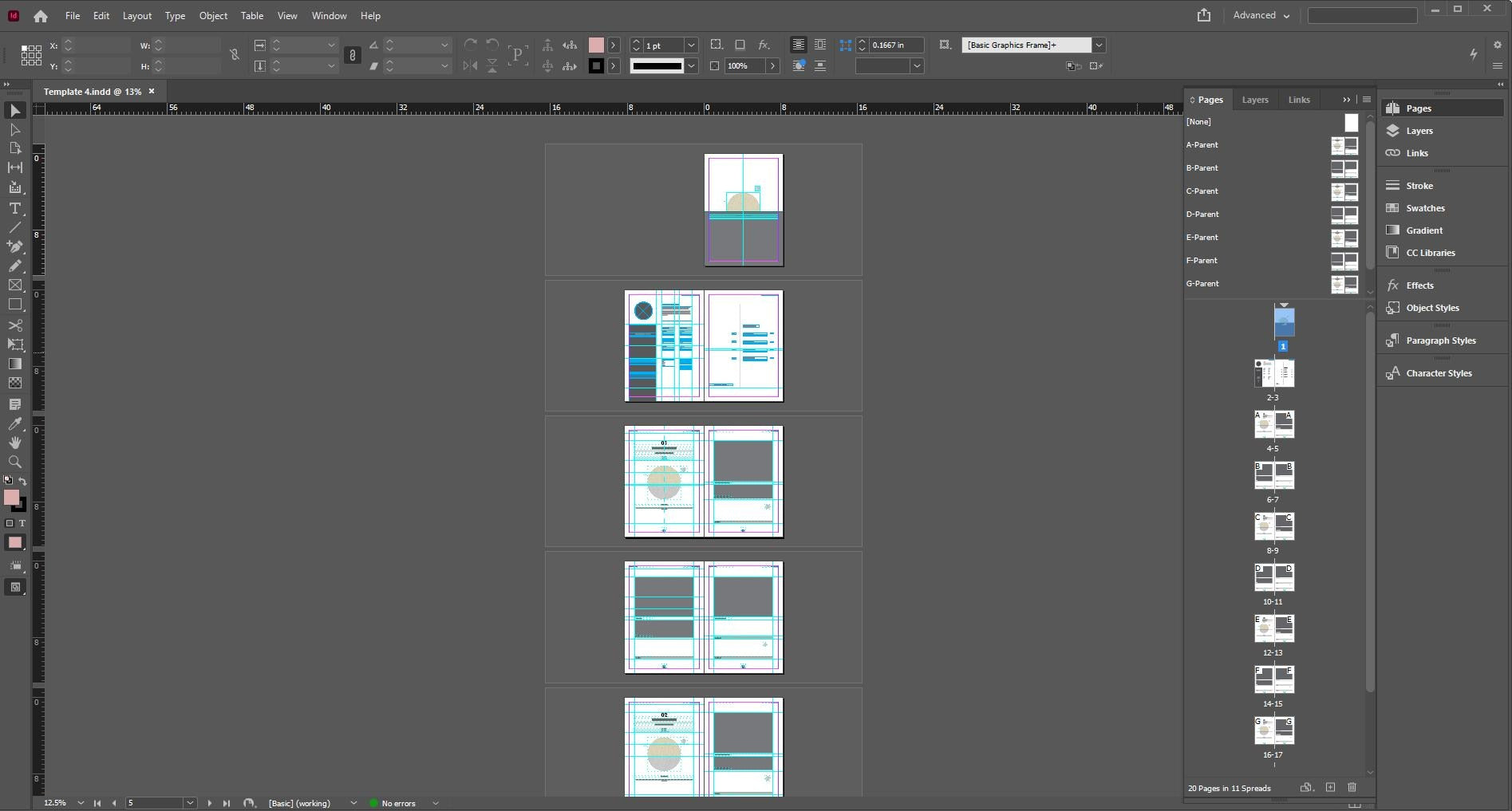Select the Hand tool
Screen dimensions: 1512x811
click(14, 443)
